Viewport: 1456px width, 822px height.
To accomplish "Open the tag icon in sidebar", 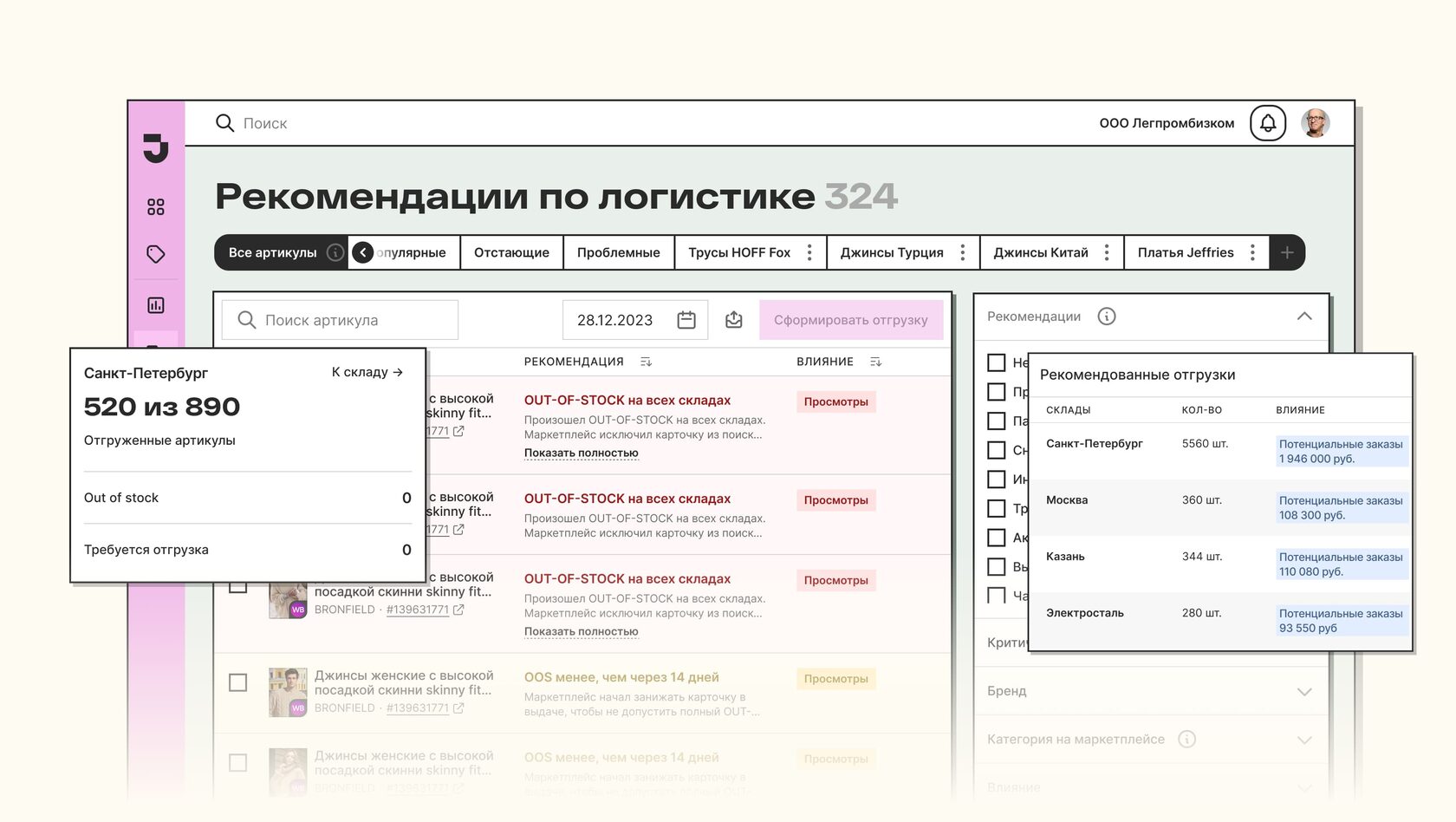I will coord(156,254).
